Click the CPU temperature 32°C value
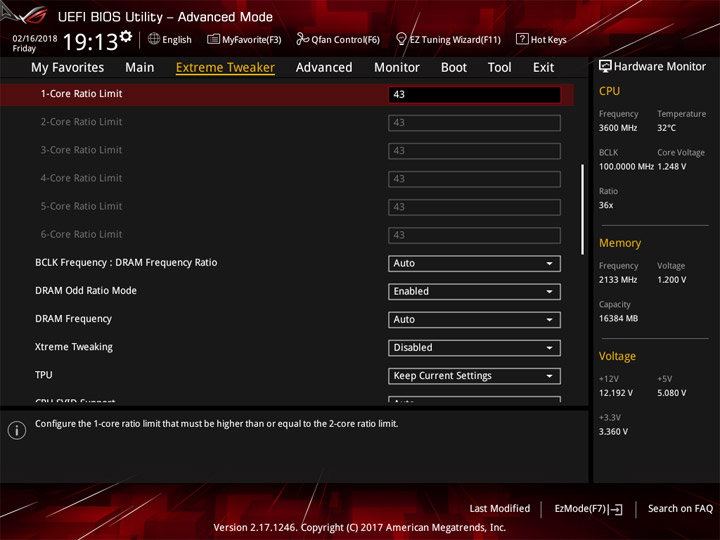The width and height of the screenshot is (720, 540). tap(666, 128)
